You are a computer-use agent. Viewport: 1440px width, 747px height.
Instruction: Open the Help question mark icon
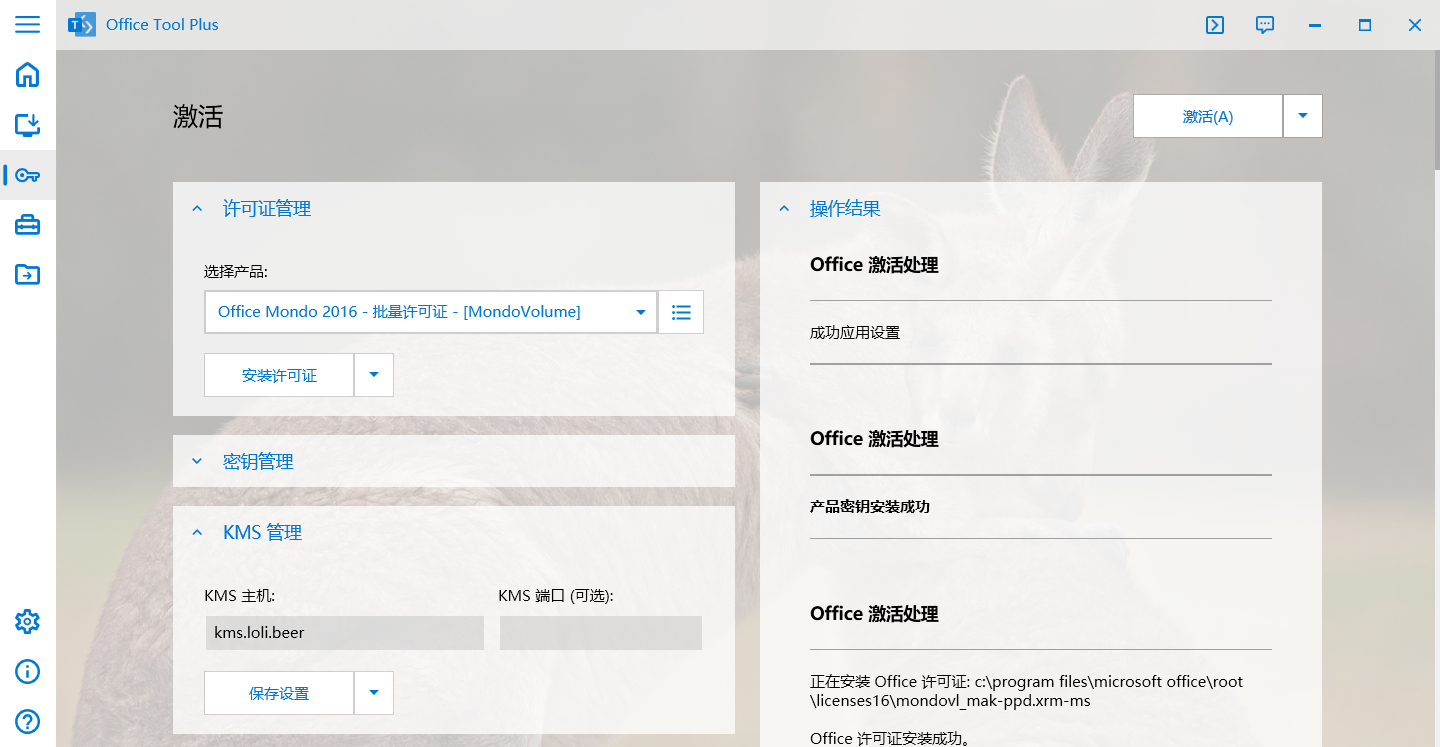[x=27, y=721]
